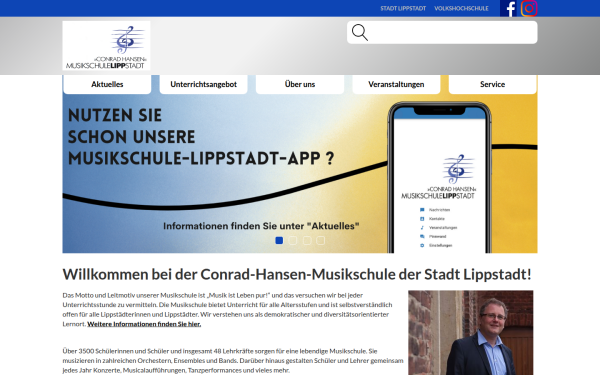
Task: Select the first slider dot
Action: (x=279, y=240)
